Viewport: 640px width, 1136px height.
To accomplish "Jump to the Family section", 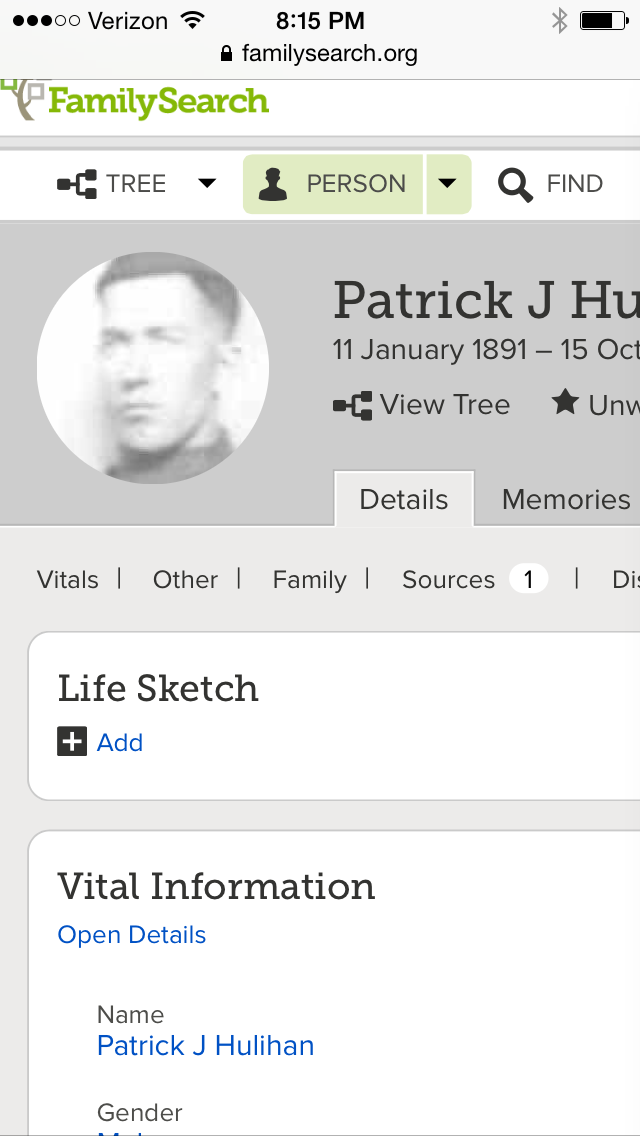I will coord(309,580).
